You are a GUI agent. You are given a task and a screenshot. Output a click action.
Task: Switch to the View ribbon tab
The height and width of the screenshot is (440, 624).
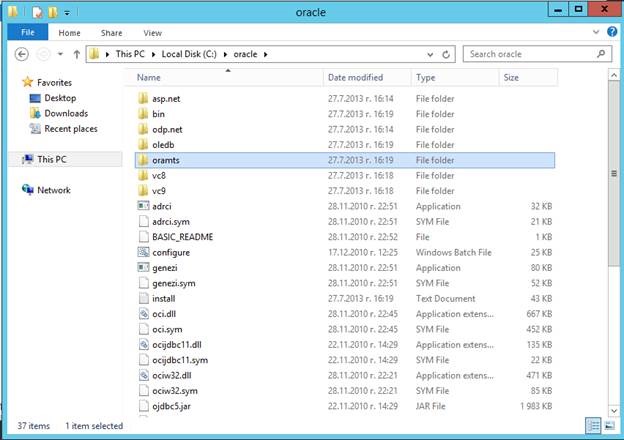click(x=152, y=33)
